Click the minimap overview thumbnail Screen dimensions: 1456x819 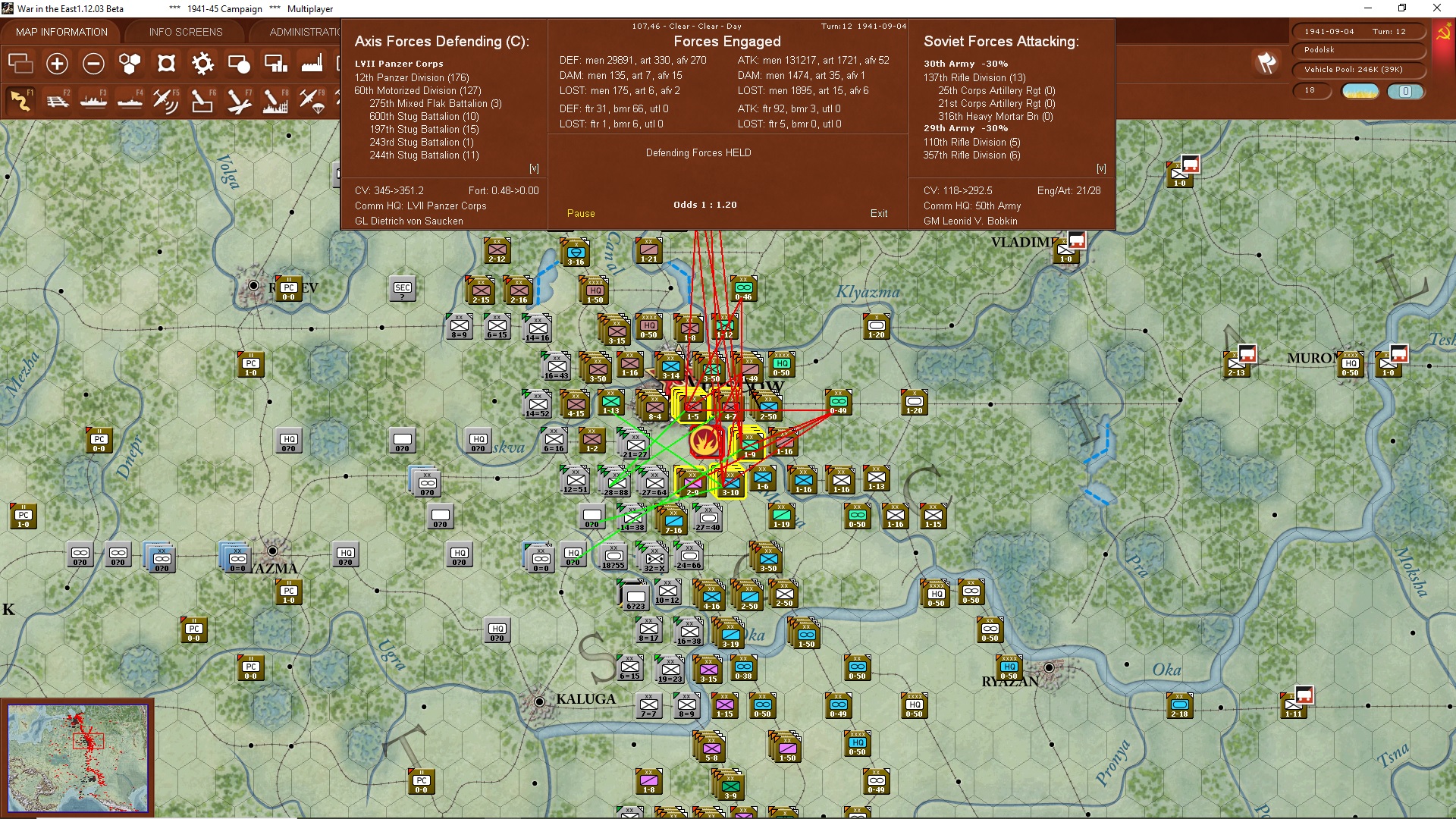(x=77, y=758)
